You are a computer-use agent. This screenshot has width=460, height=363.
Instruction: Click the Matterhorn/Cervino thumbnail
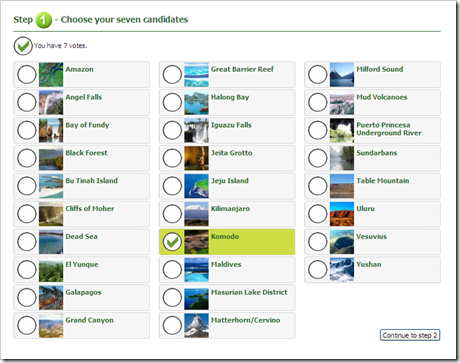coord(196,325)
